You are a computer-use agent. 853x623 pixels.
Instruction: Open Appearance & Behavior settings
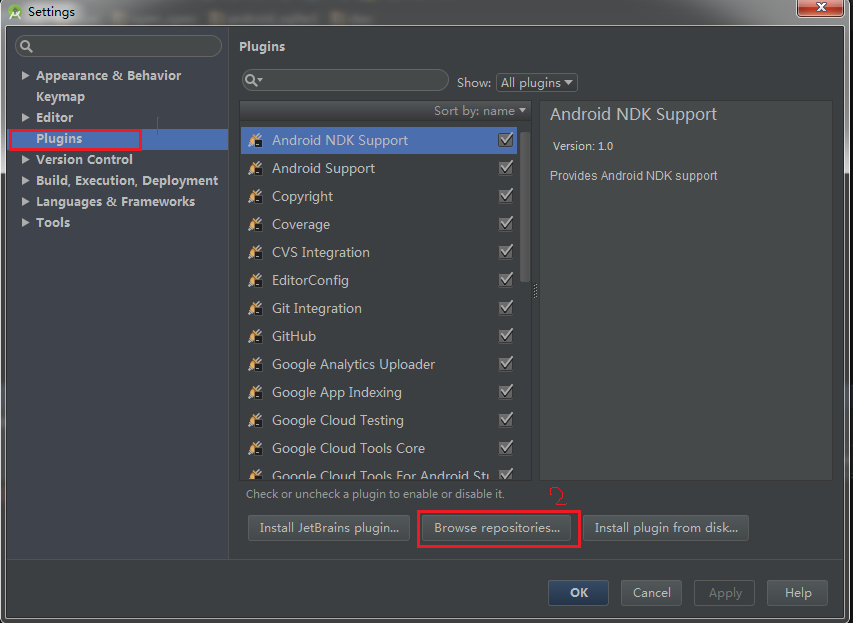click(108, 76)
